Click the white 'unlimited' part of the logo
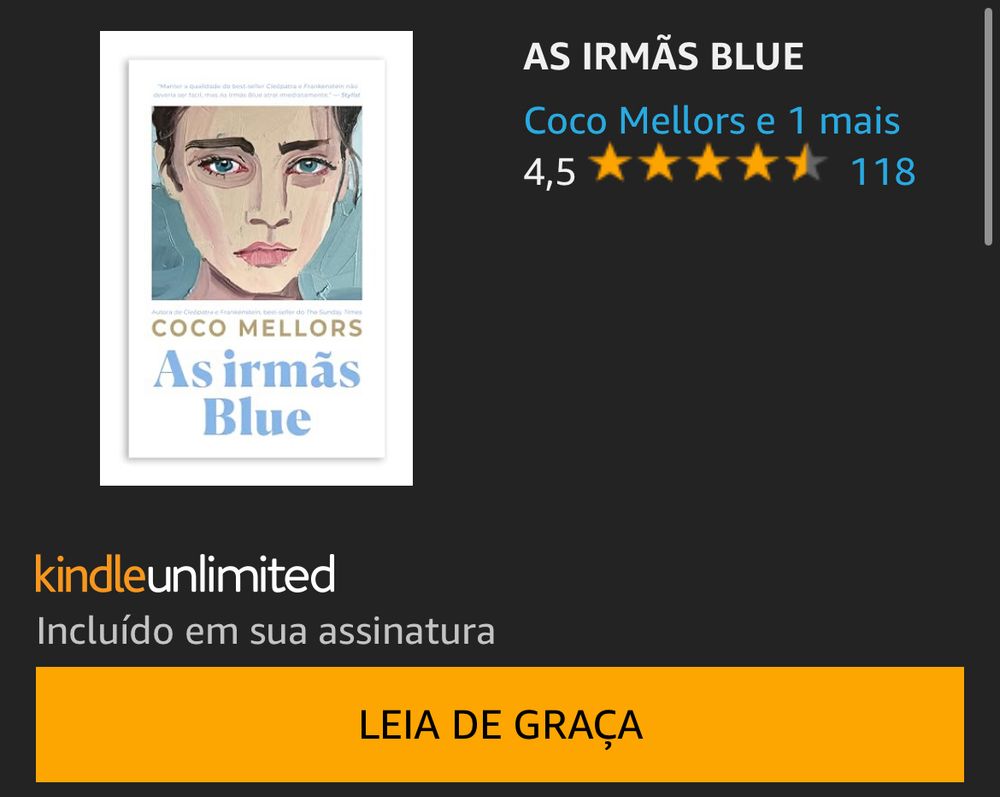1000x797 pixels. (240, 574)
